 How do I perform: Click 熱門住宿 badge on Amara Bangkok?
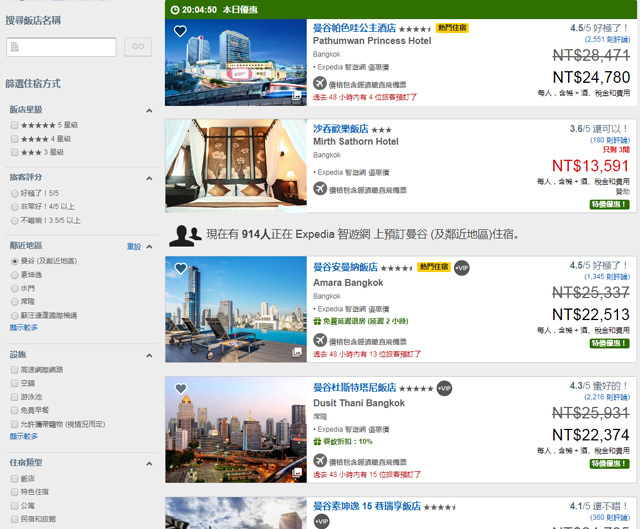434,267
